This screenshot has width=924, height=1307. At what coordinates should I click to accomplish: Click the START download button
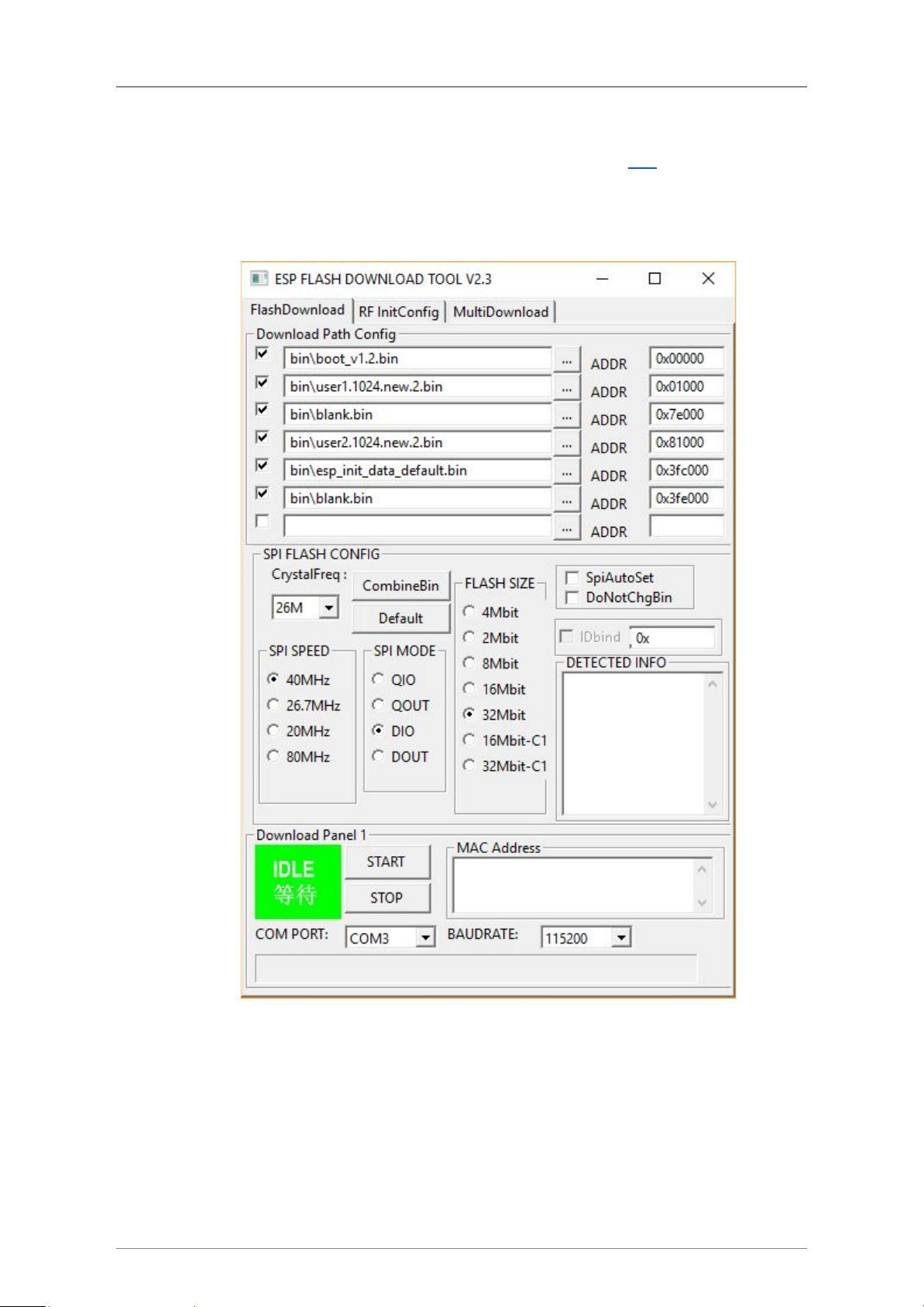coord(386,862)
